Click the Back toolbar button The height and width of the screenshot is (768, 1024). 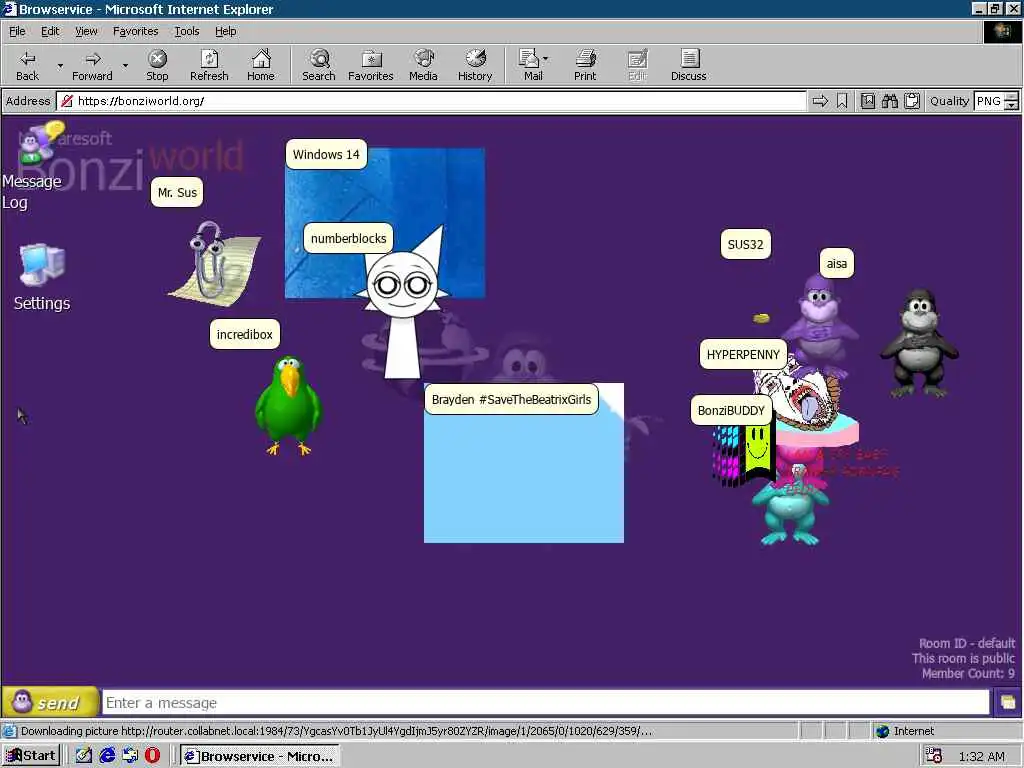pyautogui.click(x=27, y=65)
